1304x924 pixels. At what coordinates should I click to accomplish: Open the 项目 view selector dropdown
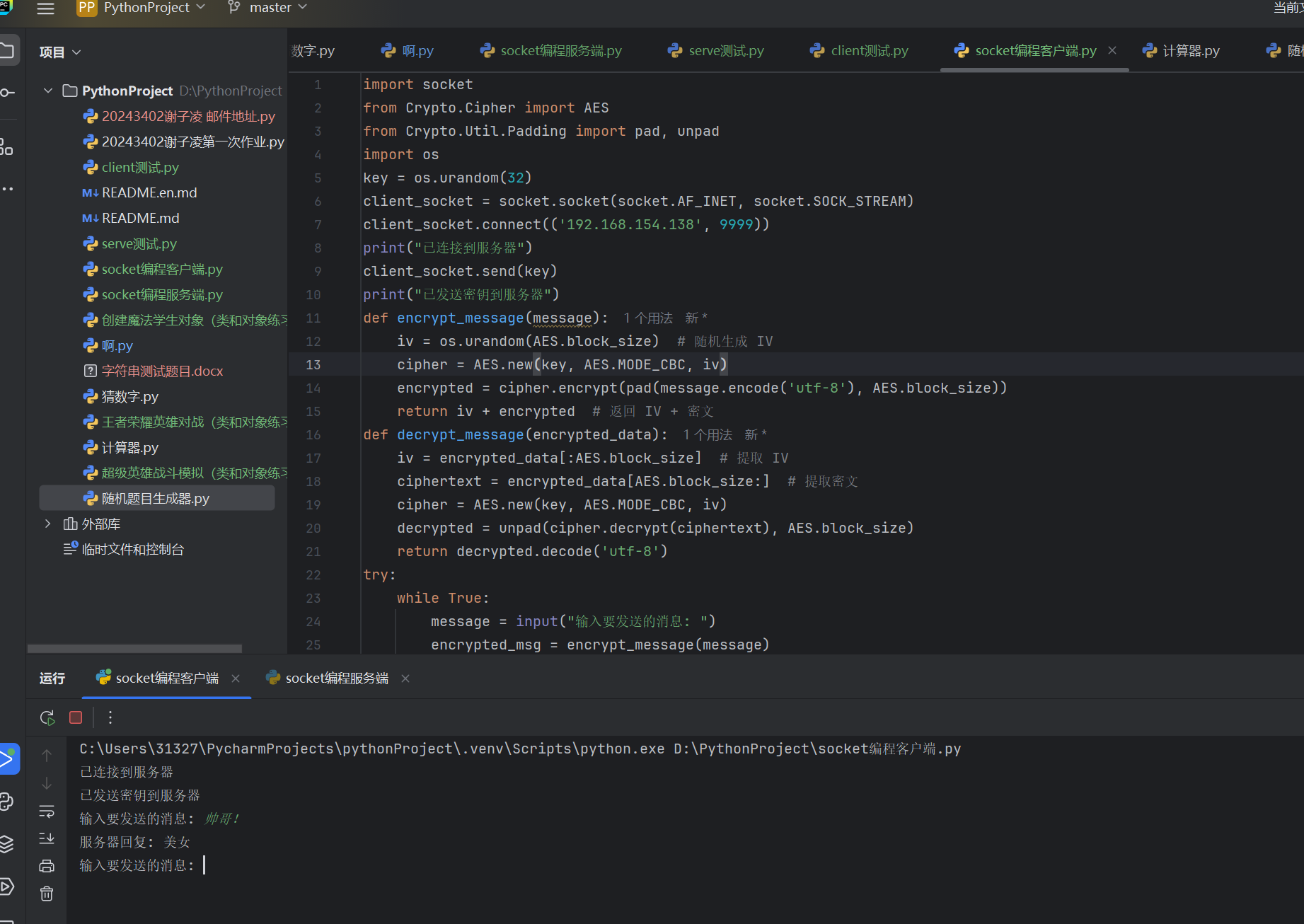click(x=60, y=52)
